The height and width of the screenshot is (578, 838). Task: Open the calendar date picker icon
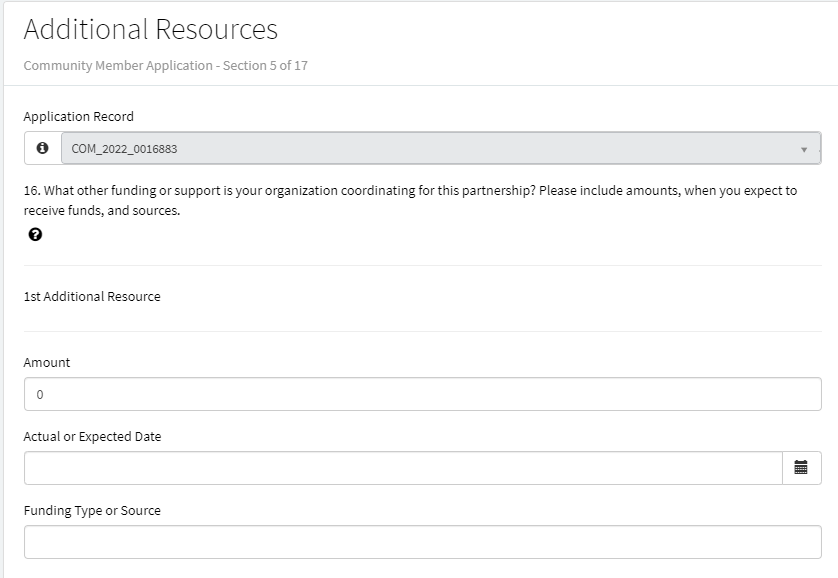click(x=801, y=467)
